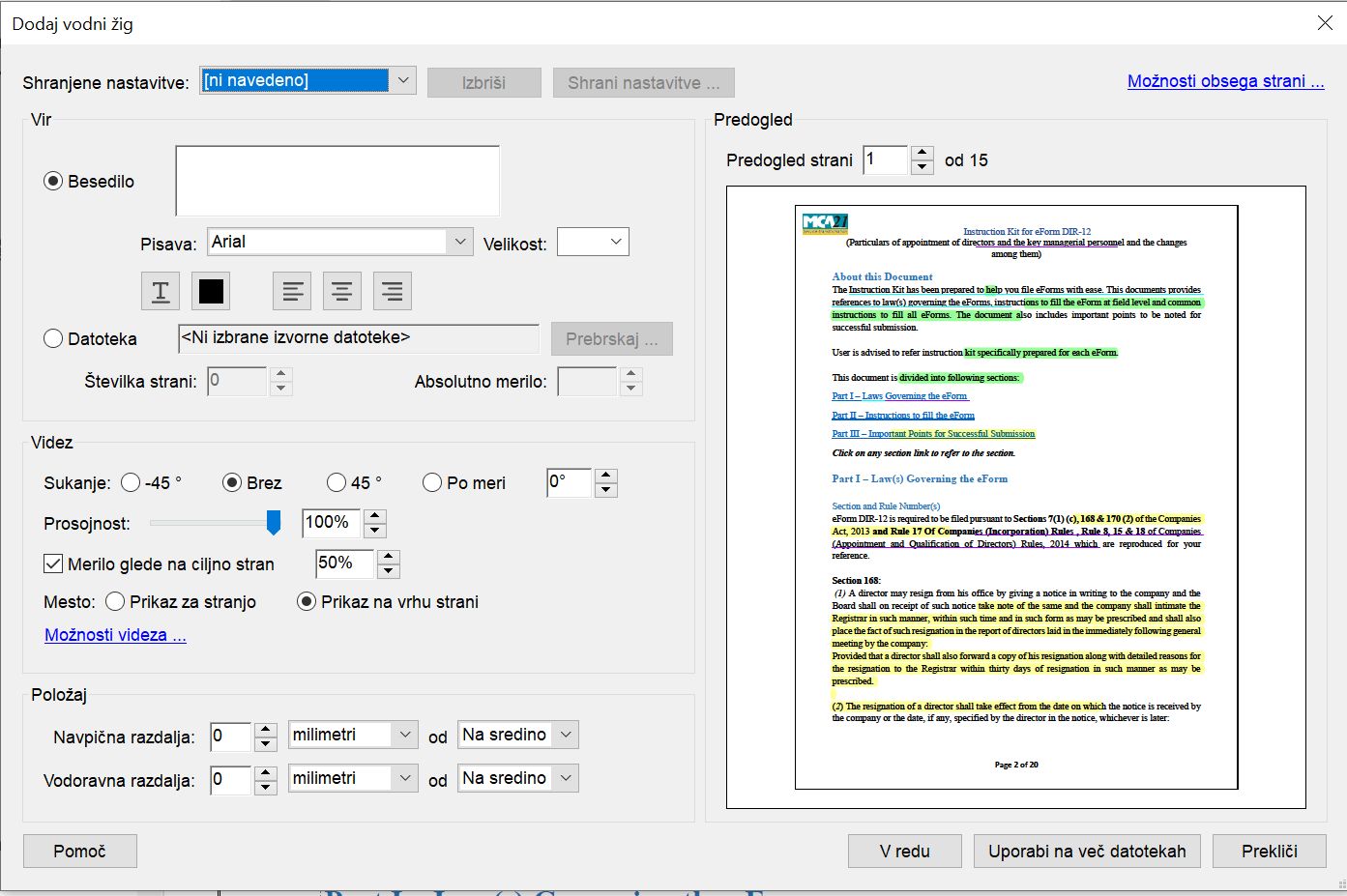The height and width of the screenshot is (896, 1347).
Task: Click into the Besedilo text box
Action: [x=337, y=181]
